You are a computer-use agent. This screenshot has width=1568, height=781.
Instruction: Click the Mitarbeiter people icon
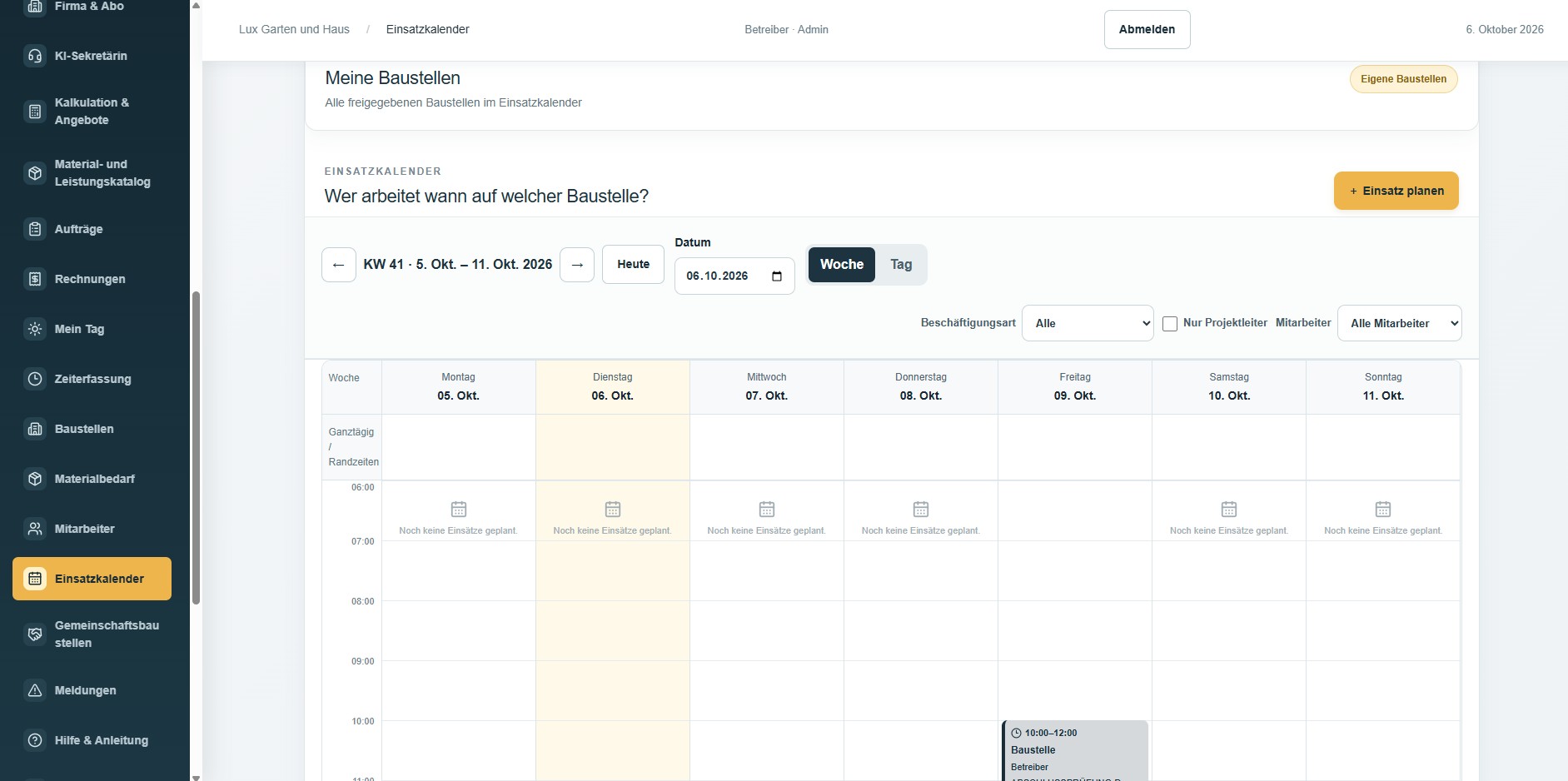click(x=35, y=529)
